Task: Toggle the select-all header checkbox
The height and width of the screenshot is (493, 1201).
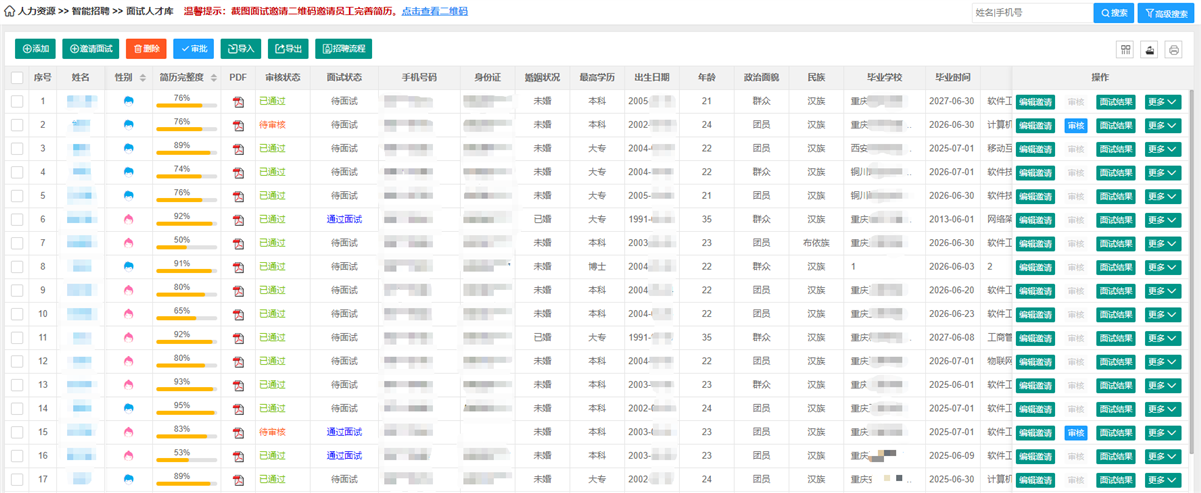Action: (x=17, y=78)
